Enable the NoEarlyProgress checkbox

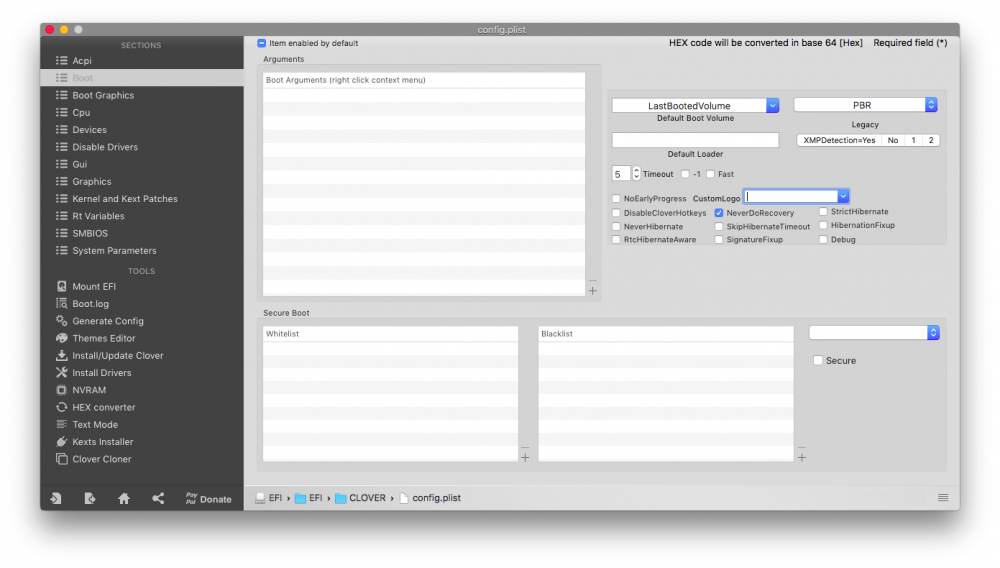616,198
